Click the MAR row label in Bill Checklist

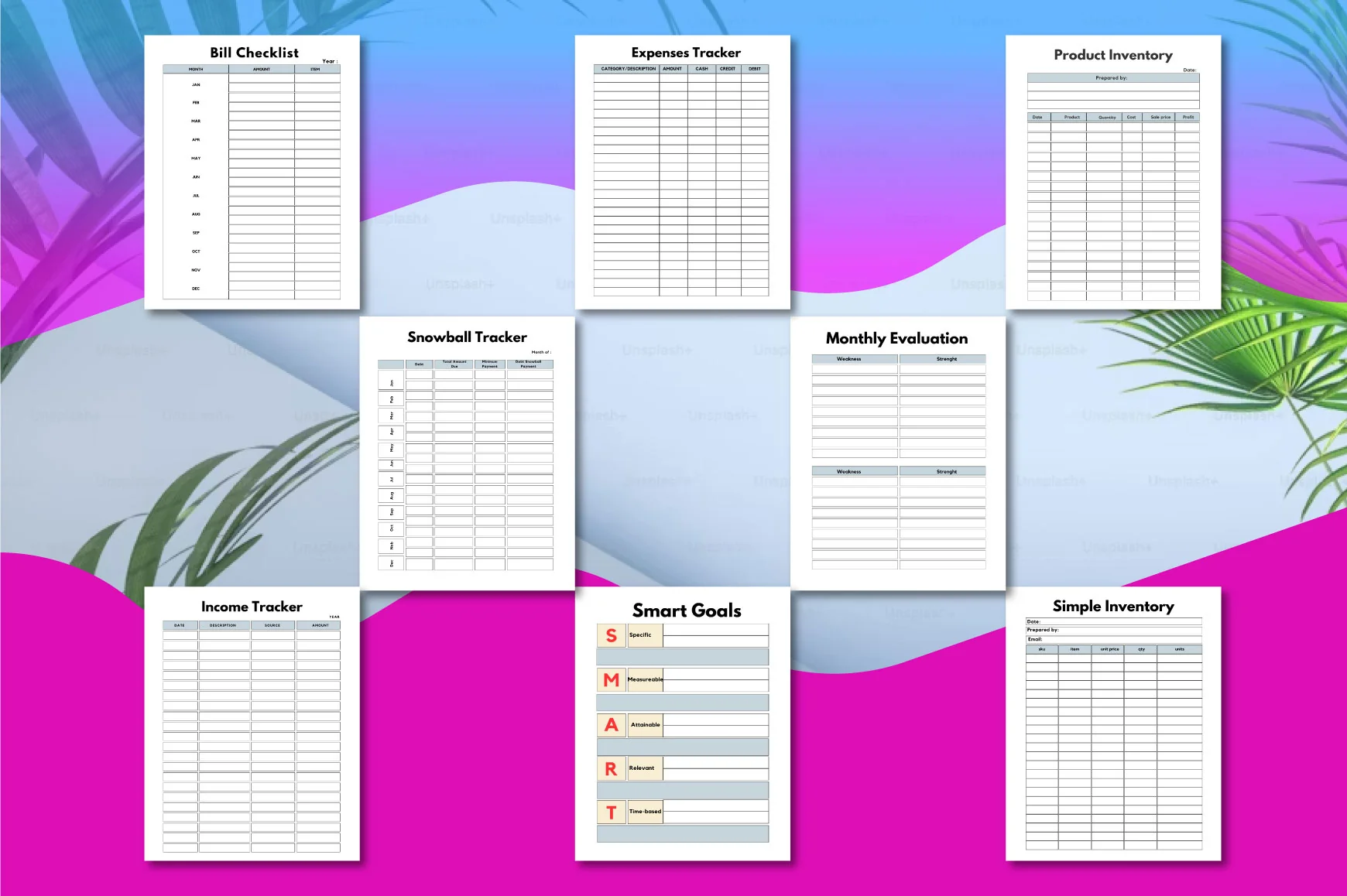pos(196,121)
